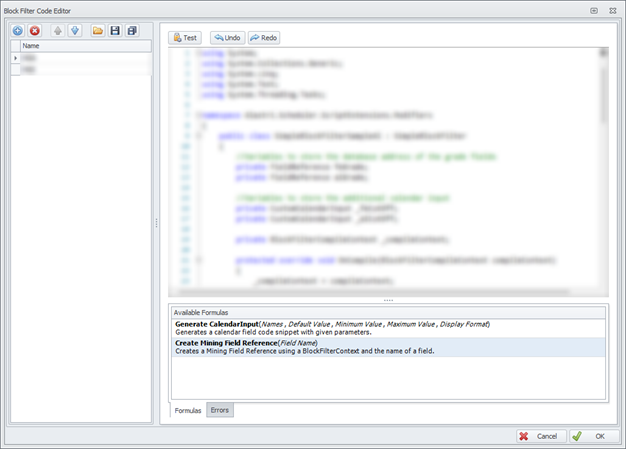
Task: Switch to the Formulas tab
Action: tap(188, 410)
